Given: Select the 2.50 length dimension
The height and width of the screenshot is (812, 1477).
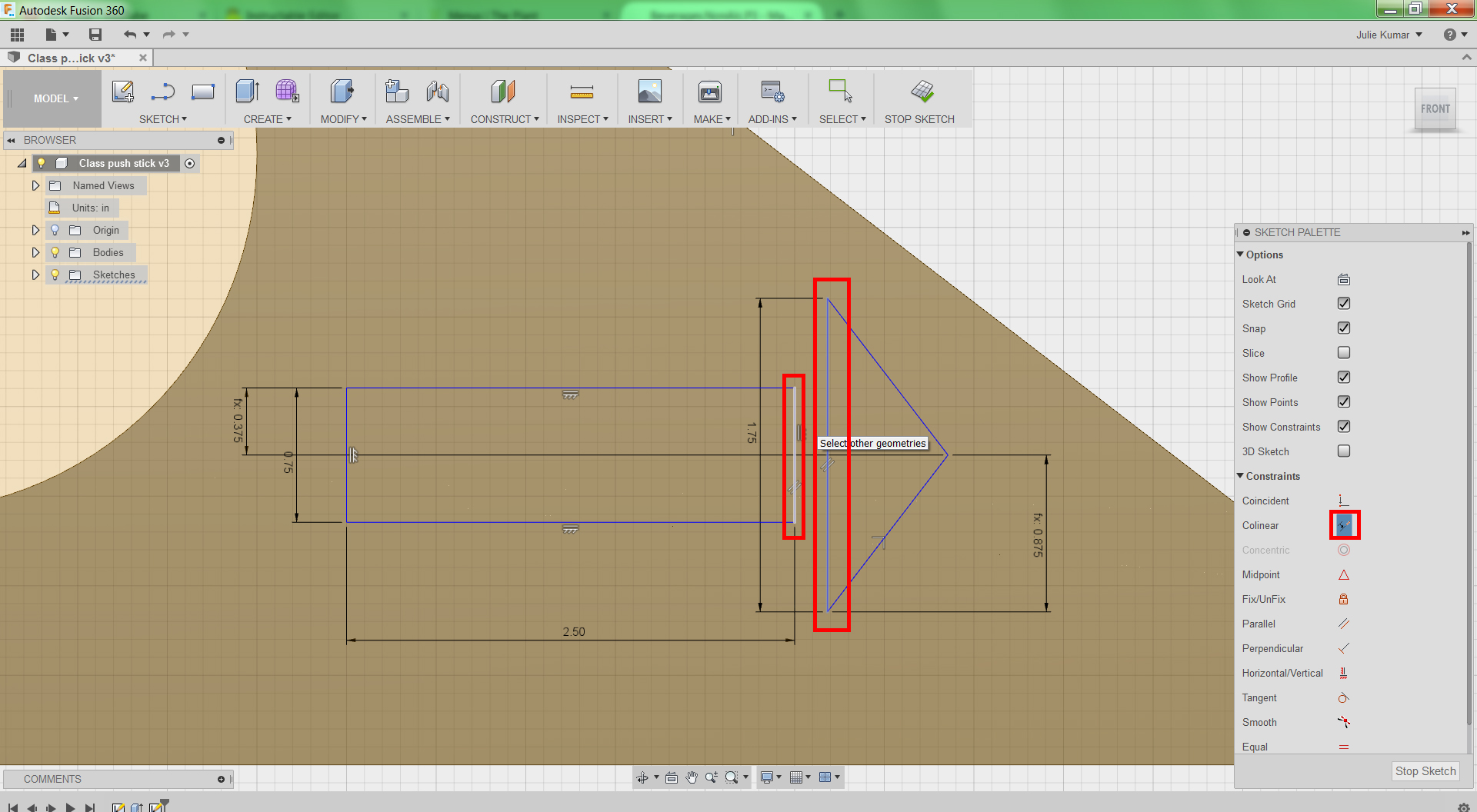Looking at the screenshot, I should 574,632.
